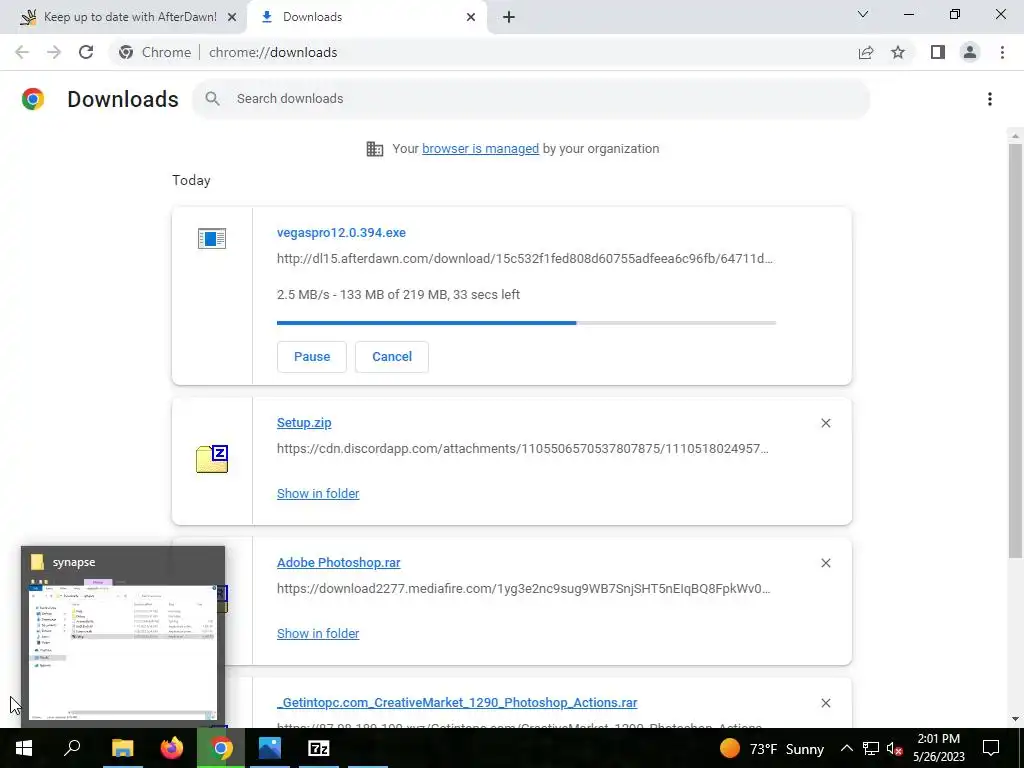This screenshot has width=1024, height=768.
Task: Show Setup.zip in folder
Action: coord(318,494)
